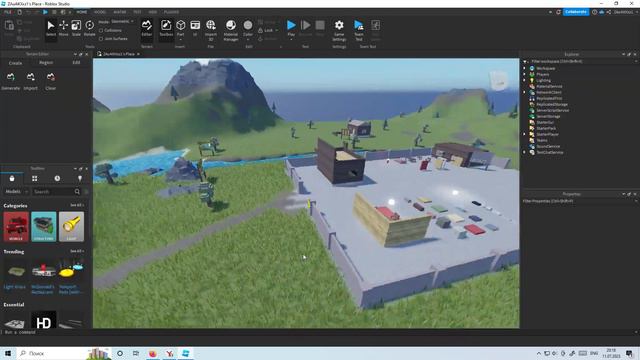Open the Color picker tool
This screenshot has height=360, width=640.
(x=248, y=29)
